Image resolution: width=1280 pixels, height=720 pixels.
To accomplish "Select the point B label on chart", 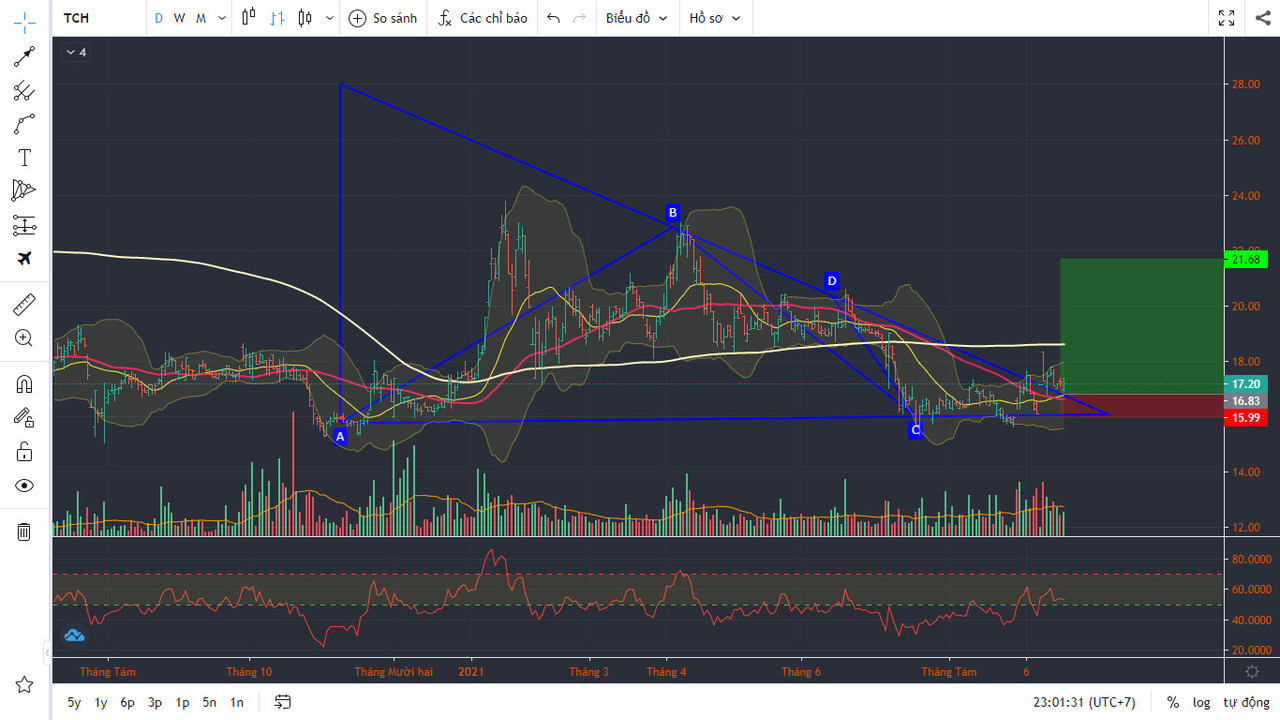I will [x=673, y=212].
